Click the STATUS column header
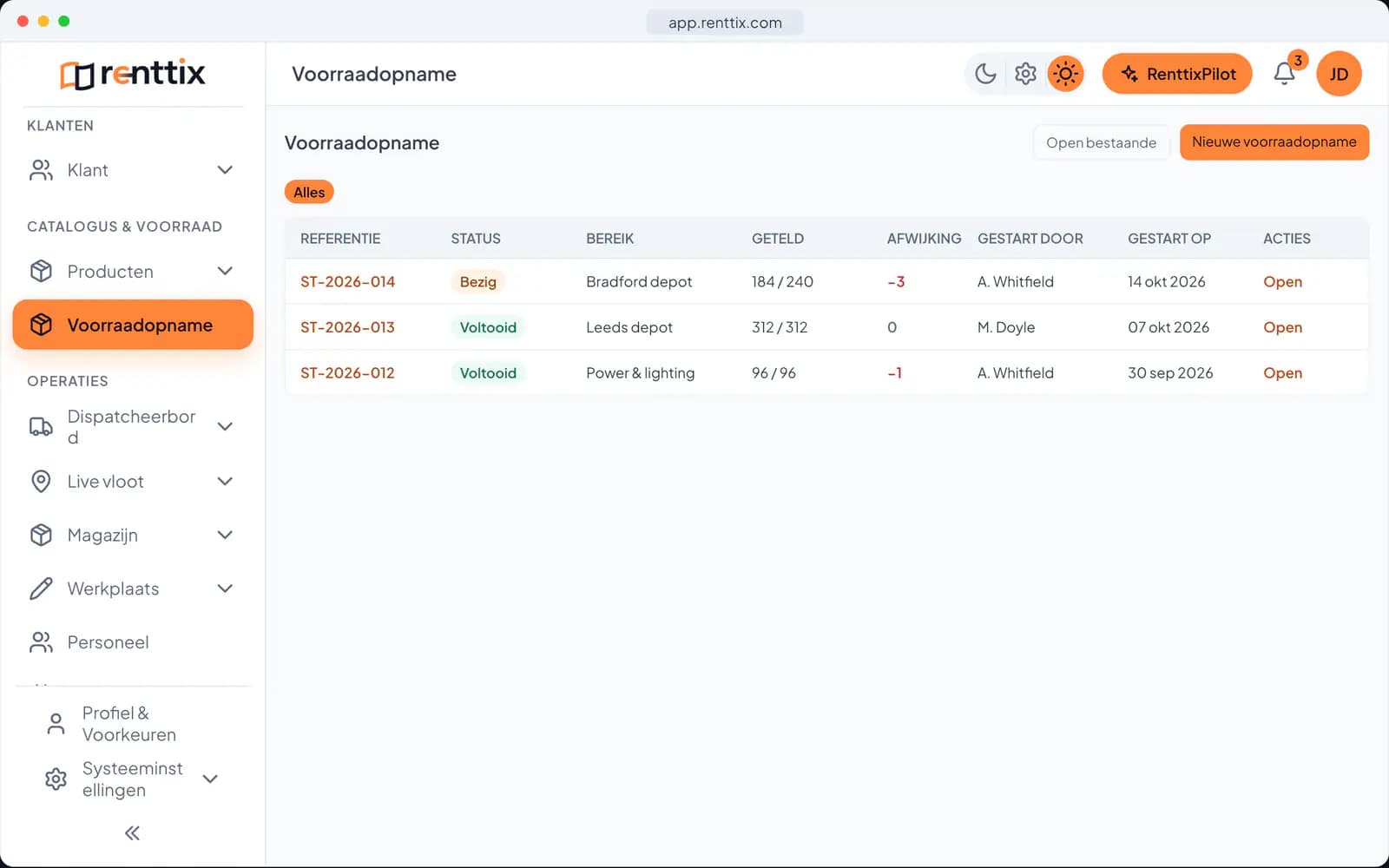Viewport: 1389px width, 868px height. [x=476, y=239]
